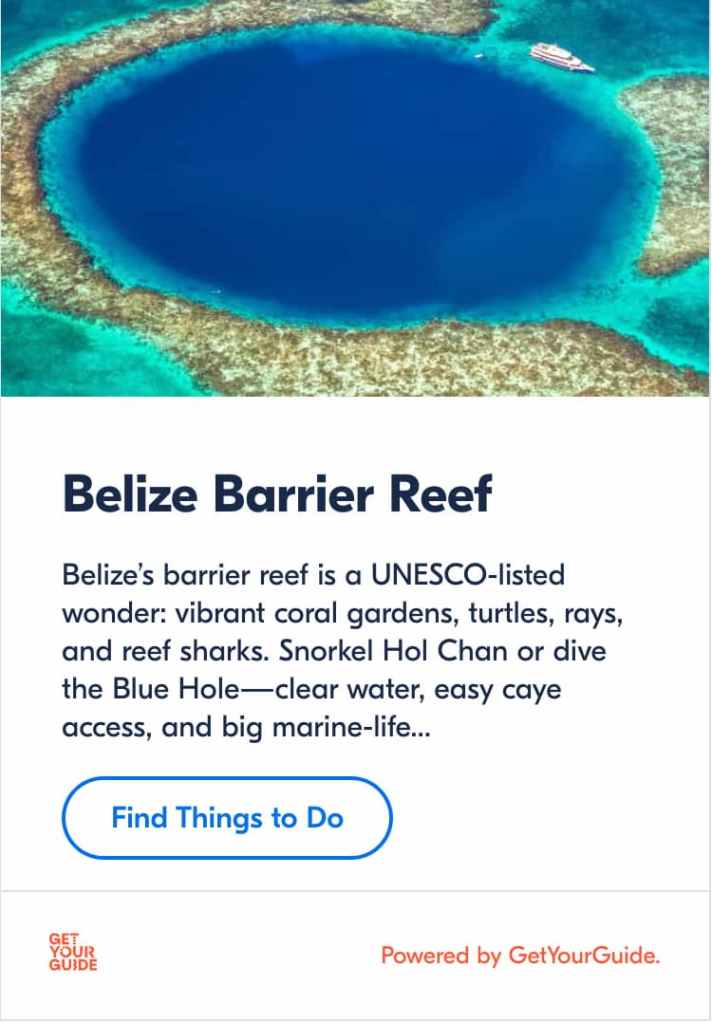Click the Find Things to Do button

[227, 818]
